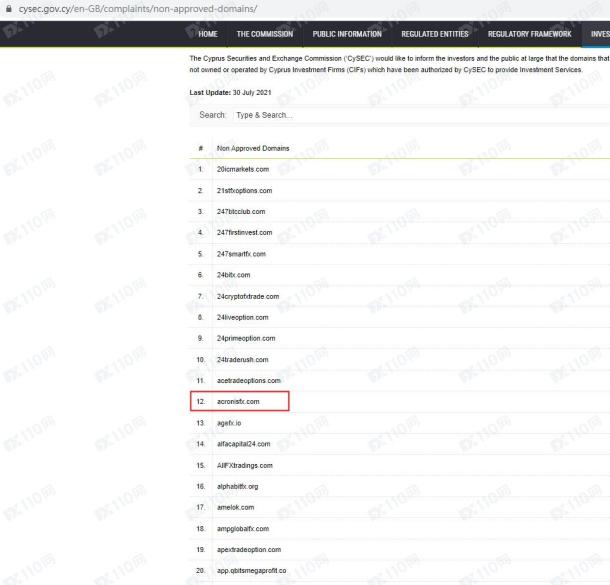
Task: Select row 247btcclub.com
Action: coord(400,212)
